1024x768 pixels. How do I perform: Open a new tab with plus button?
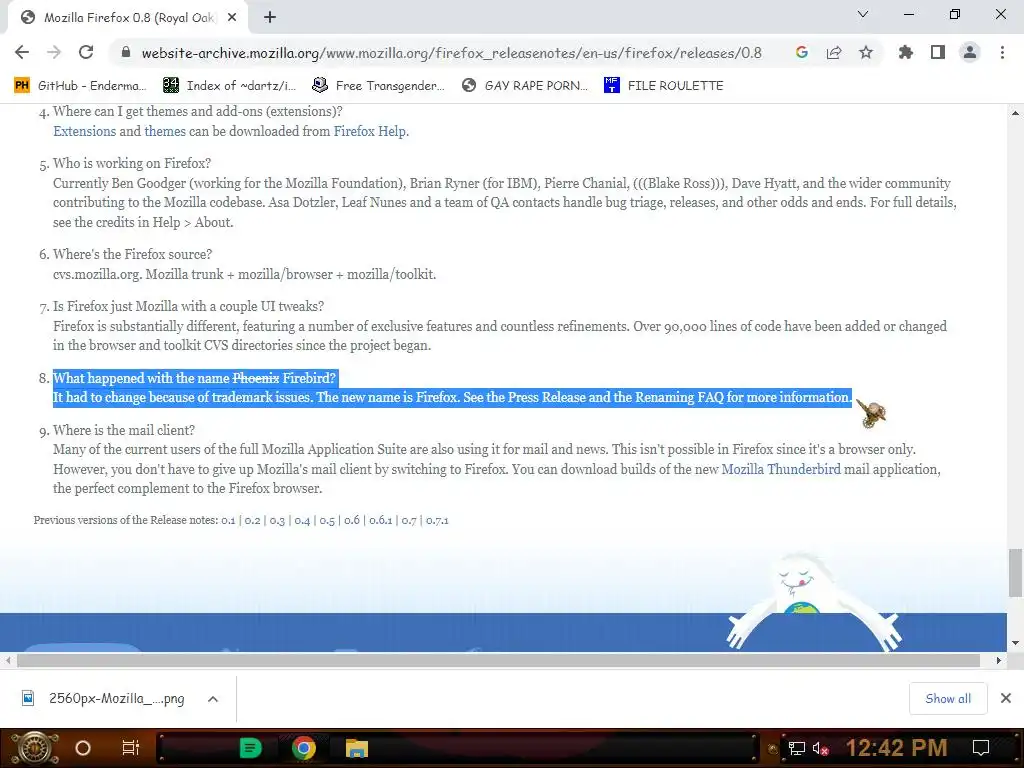(270, 18)
